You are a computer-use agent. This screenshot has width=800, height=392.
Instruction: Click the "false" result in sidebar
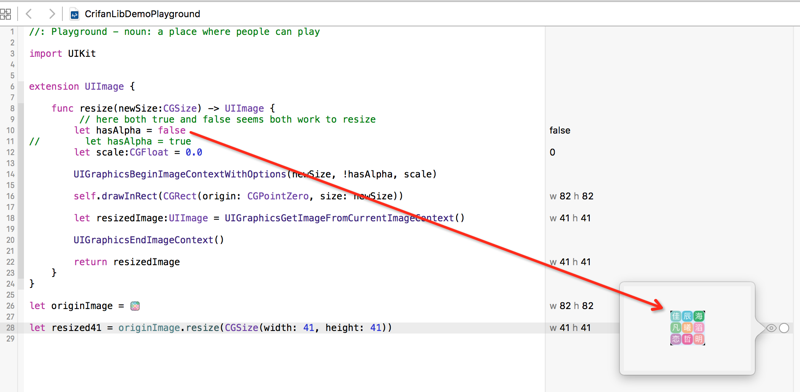click(x=560, y=131)
